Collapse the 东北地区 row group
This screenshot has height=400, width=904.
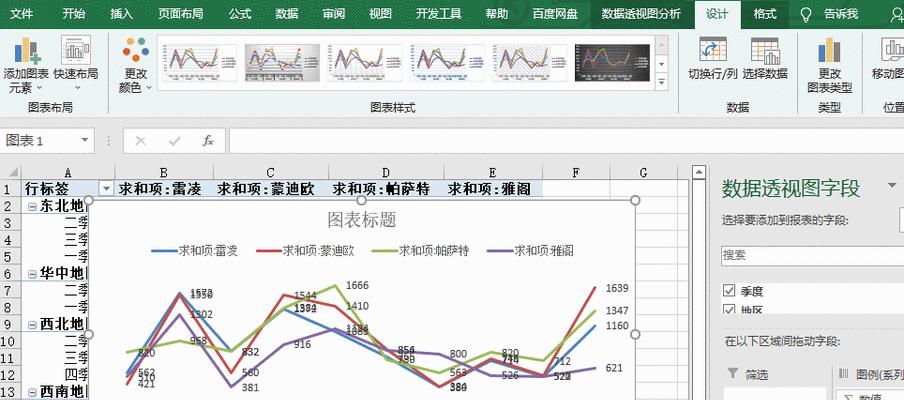32,206
